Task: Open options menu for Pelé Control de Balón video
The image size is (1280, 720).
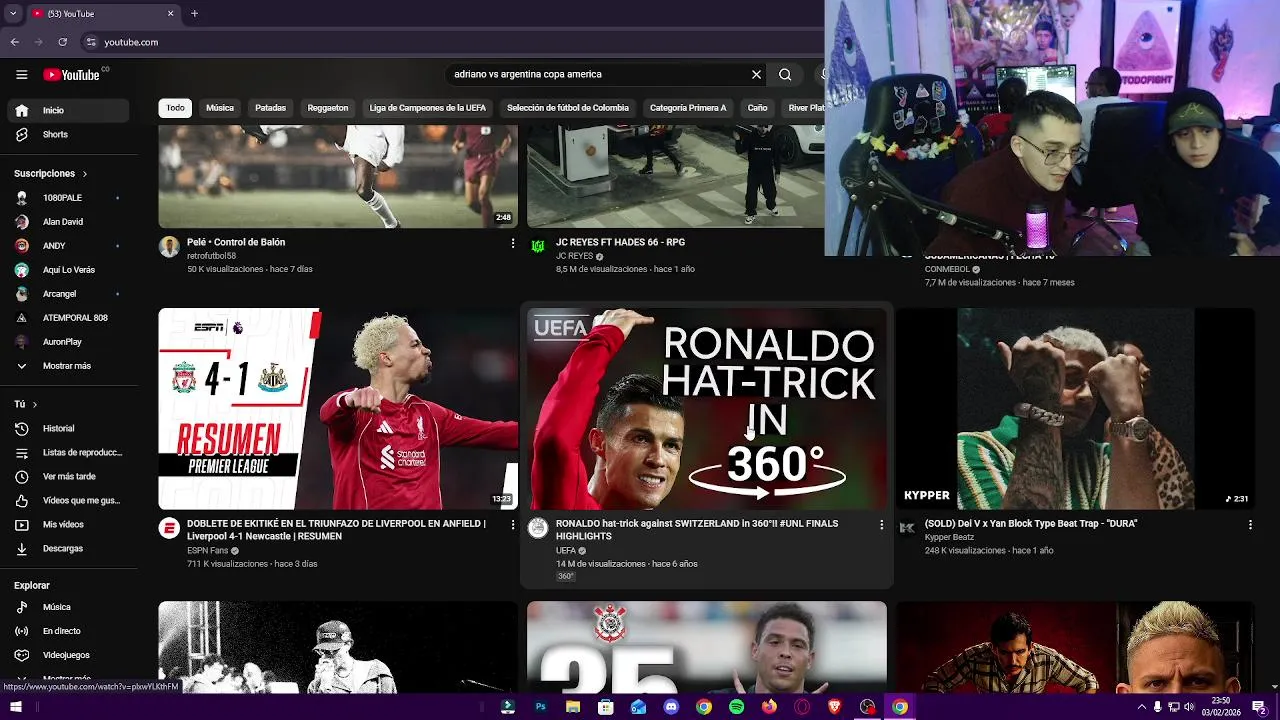Action: pos(513,243)
